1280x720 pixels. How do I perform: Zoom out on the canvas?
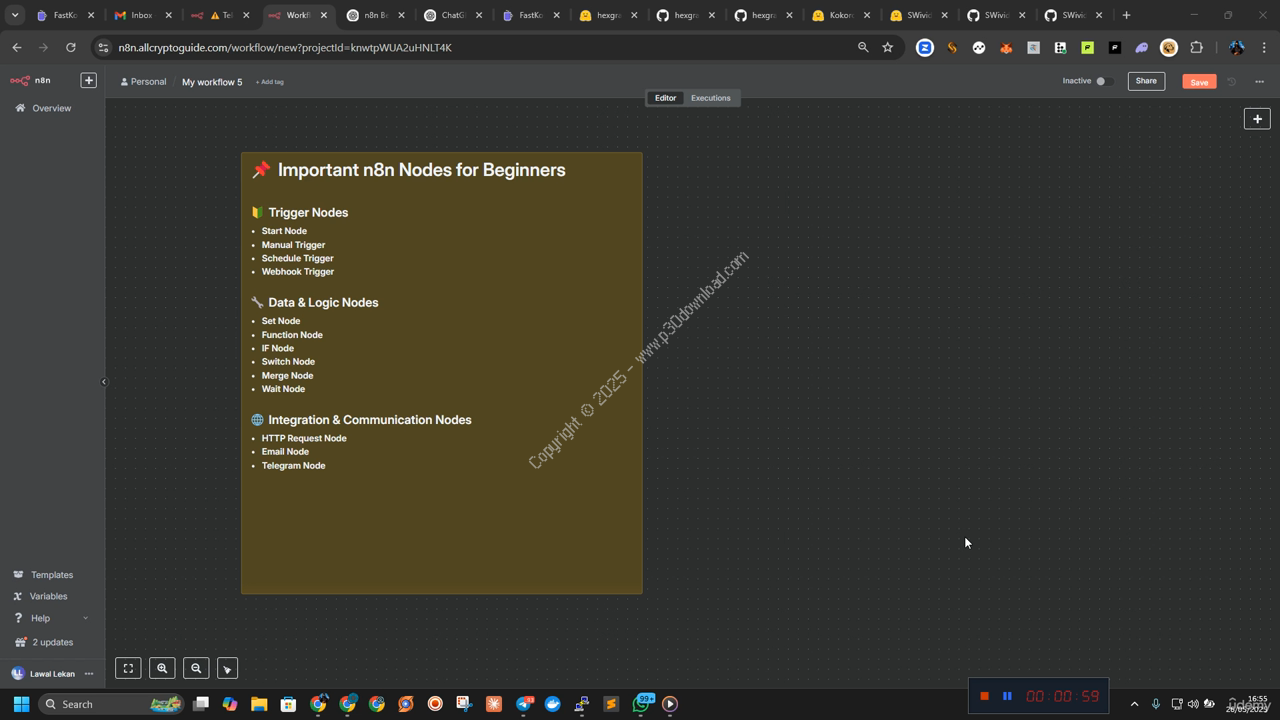[196, 668]
